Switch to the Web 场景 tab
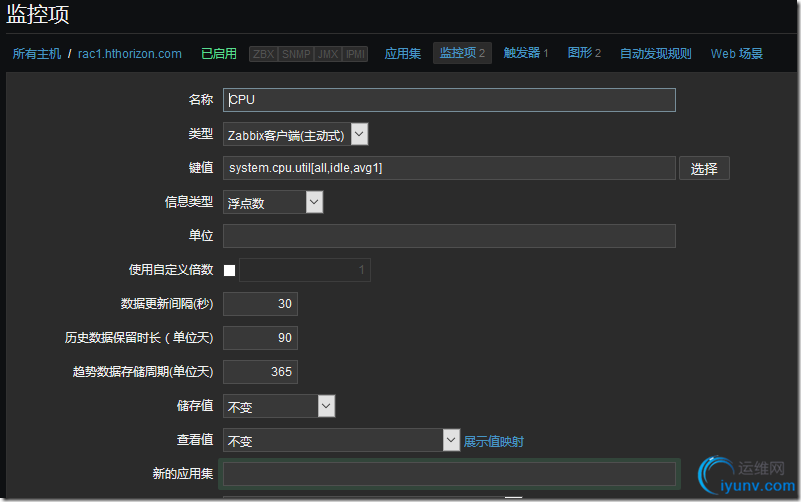Viewport: 801px width, 502px height. tap(737, 54)
